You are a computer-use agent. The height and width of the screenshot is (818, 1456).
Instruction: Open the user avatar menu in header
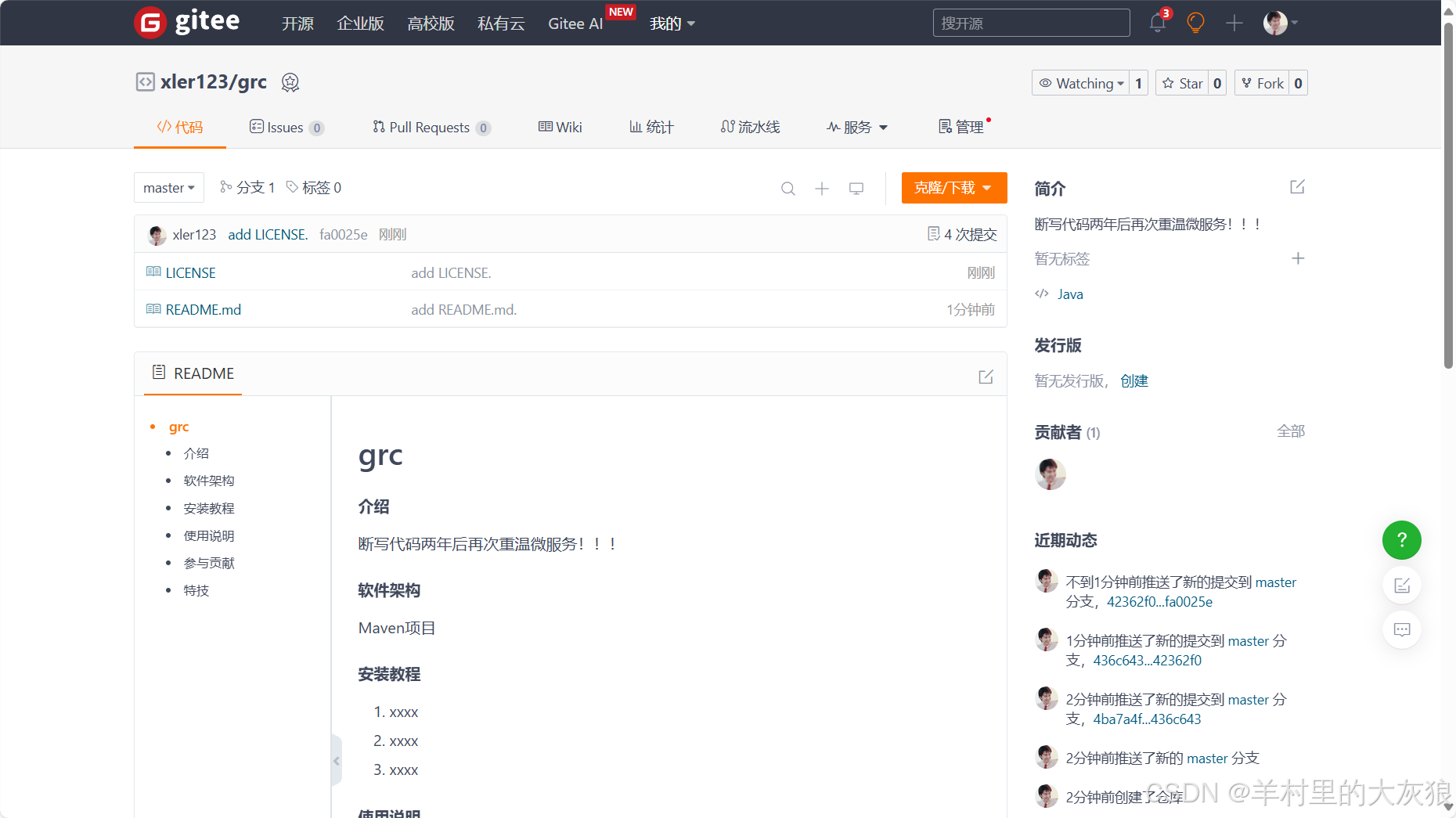[1280, 23]
